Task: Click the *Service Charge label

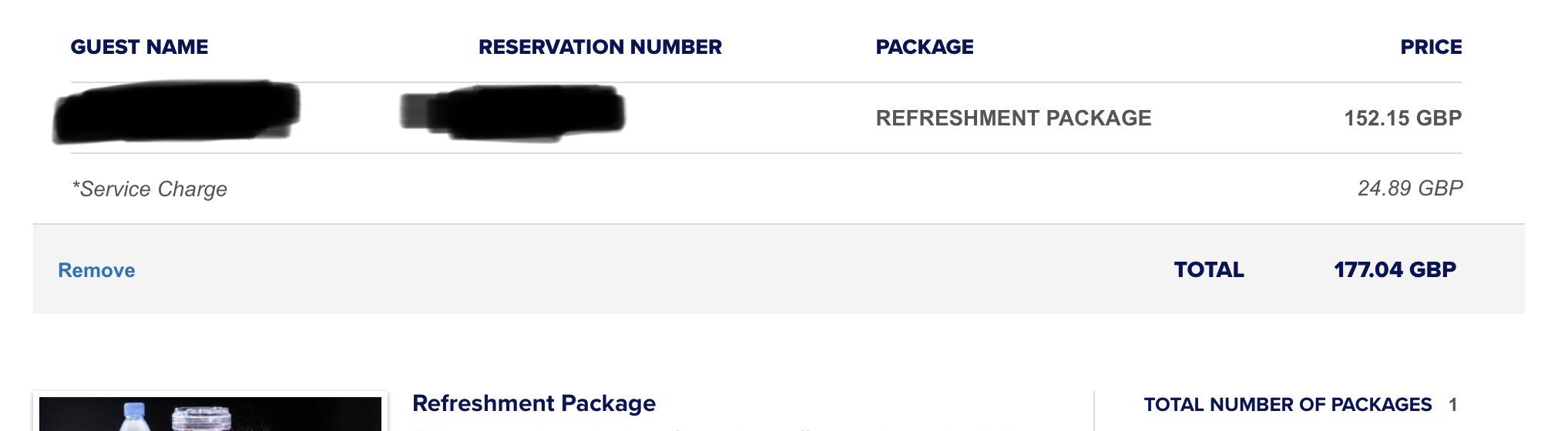Action: [149, 189]
